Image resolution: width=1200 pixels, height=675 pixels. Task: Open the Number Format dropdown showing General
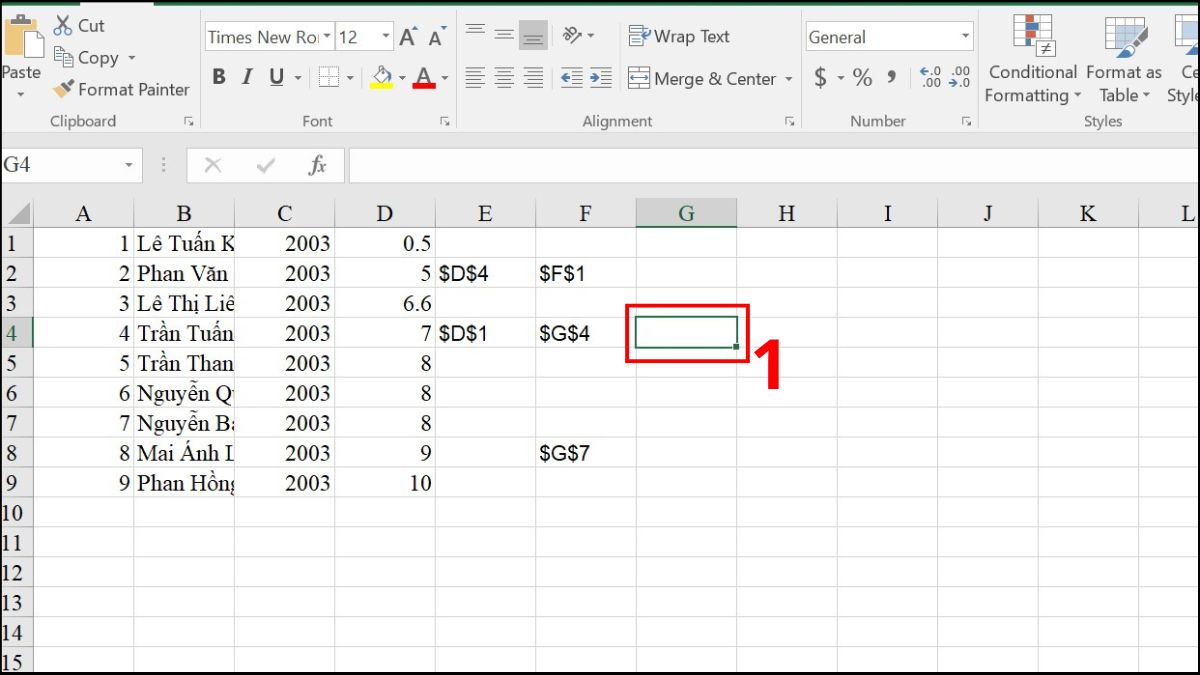coord(965,36)
